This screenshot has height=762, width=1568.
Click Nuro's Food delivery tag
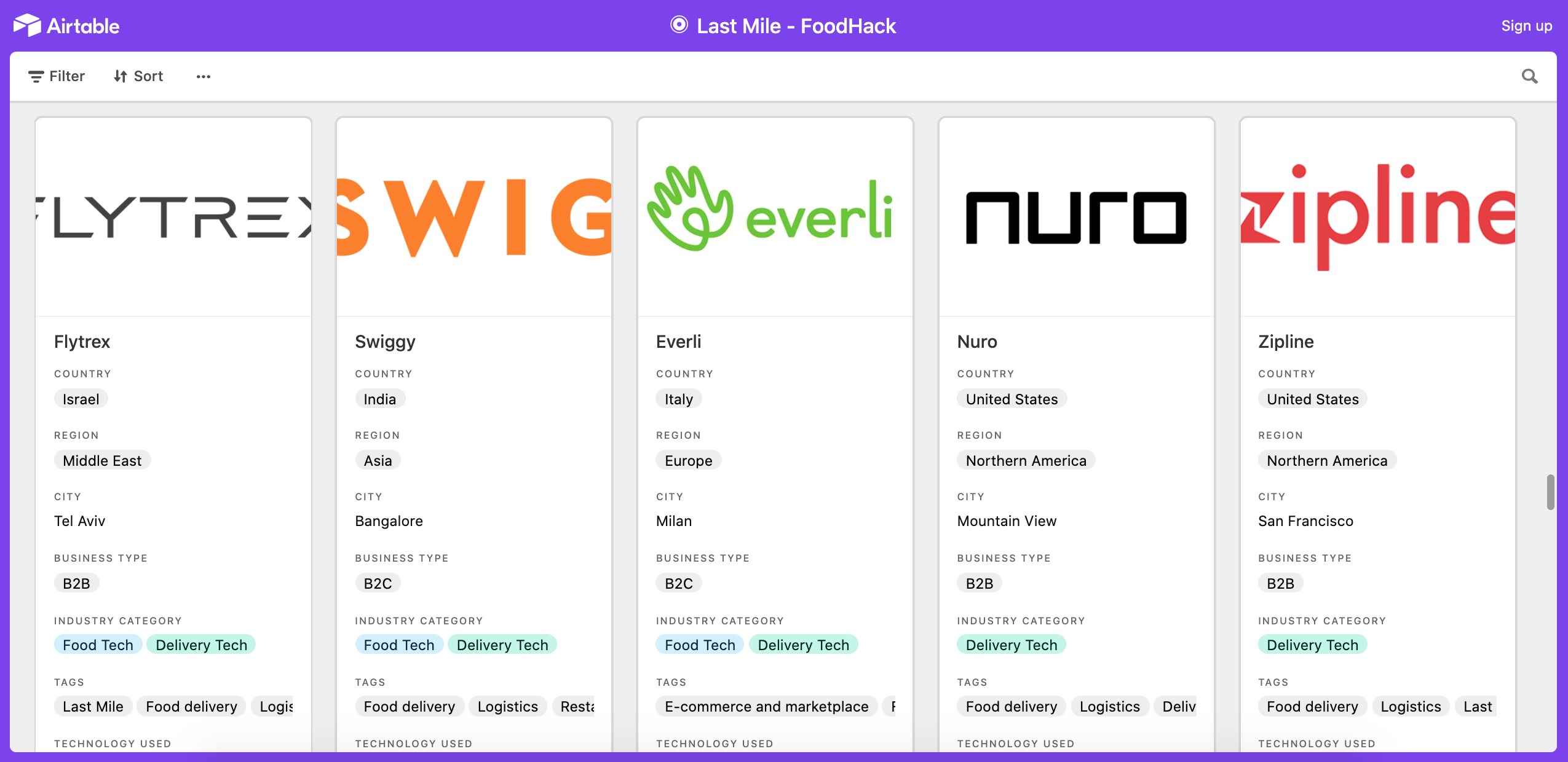click(1011, 706)
